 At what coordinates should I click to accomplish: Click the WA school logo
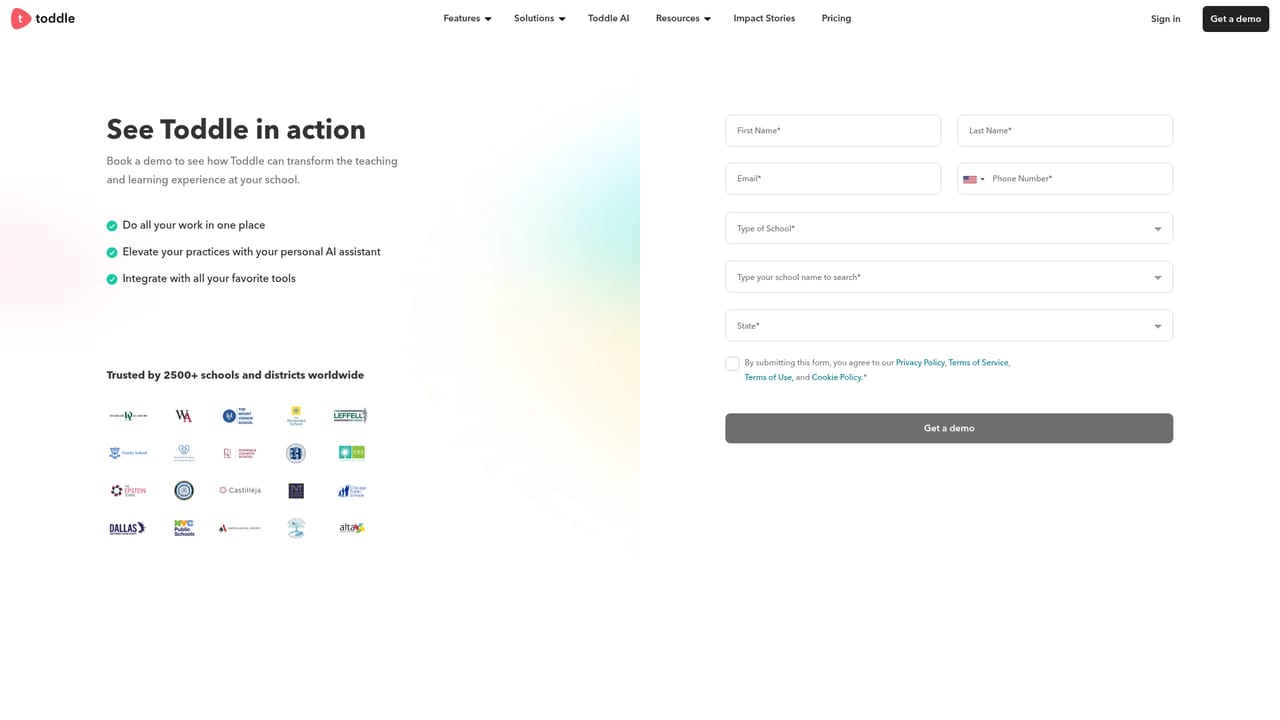pos(184,416)
